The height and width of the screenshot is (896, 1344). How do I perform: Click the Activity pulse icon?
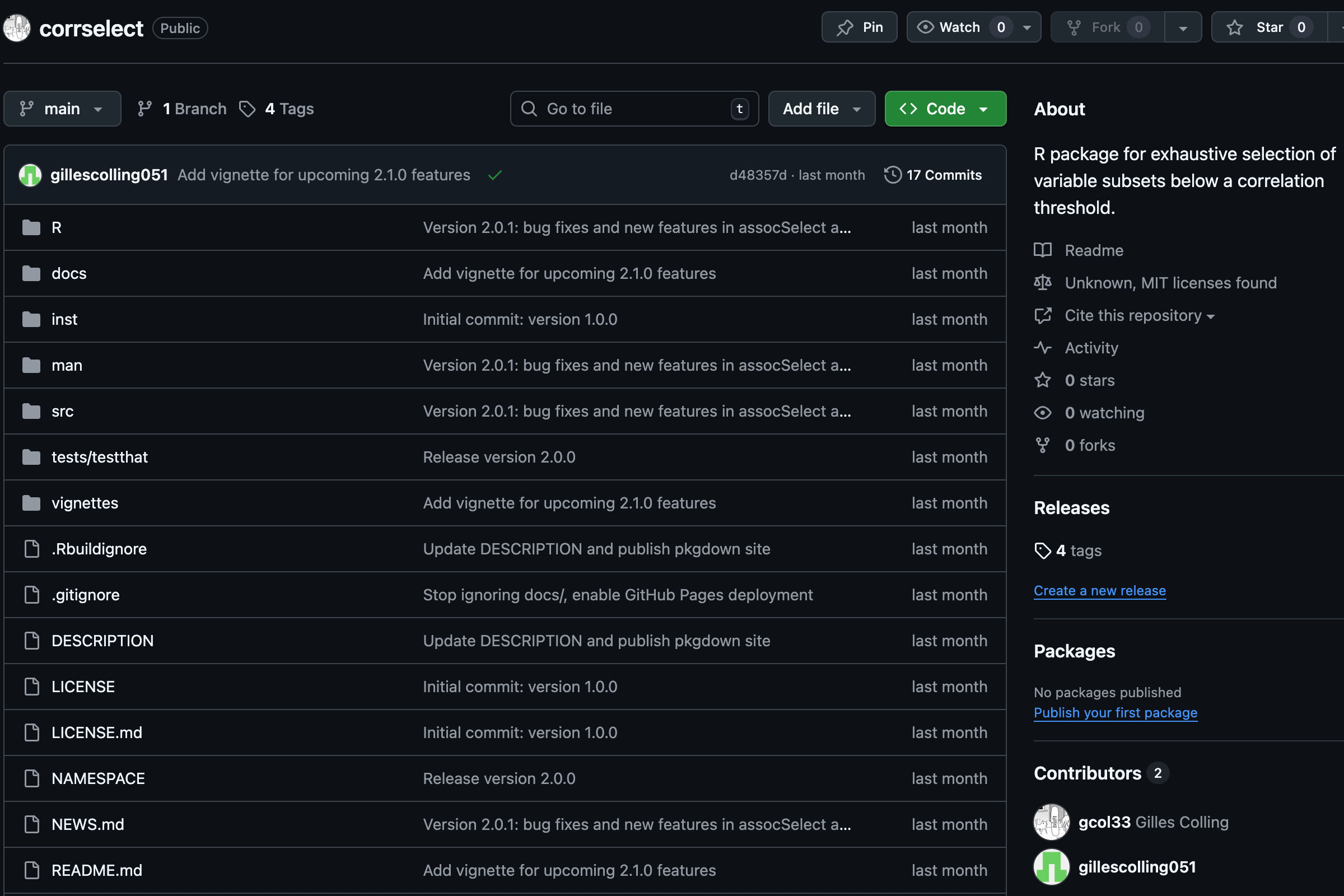coord(1042,347)
